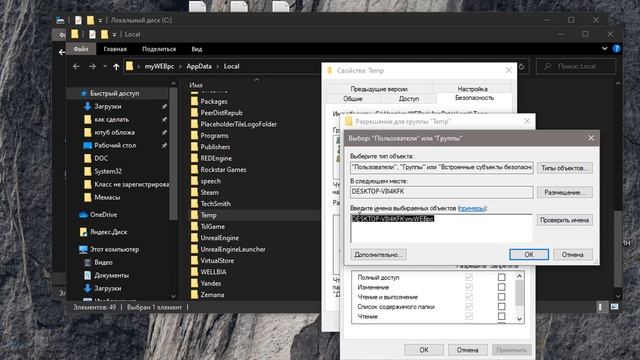The width and height of the screenshot is (640, 360).
Task: Confirm user selection with OK
Action: pos(529,255)
